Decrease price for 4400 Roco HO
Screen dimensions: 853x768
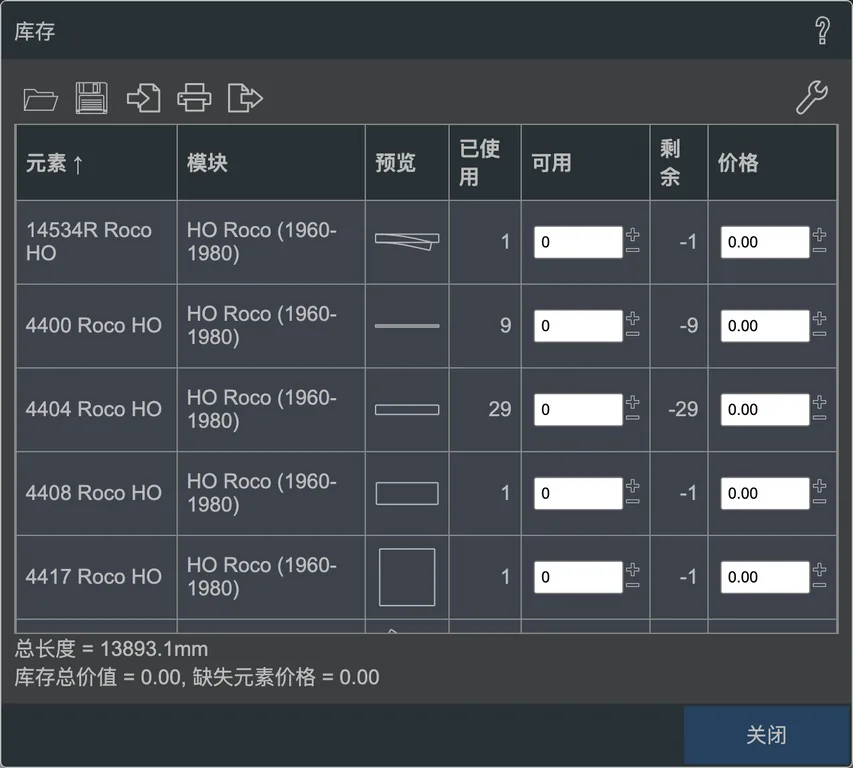[819, 334]
